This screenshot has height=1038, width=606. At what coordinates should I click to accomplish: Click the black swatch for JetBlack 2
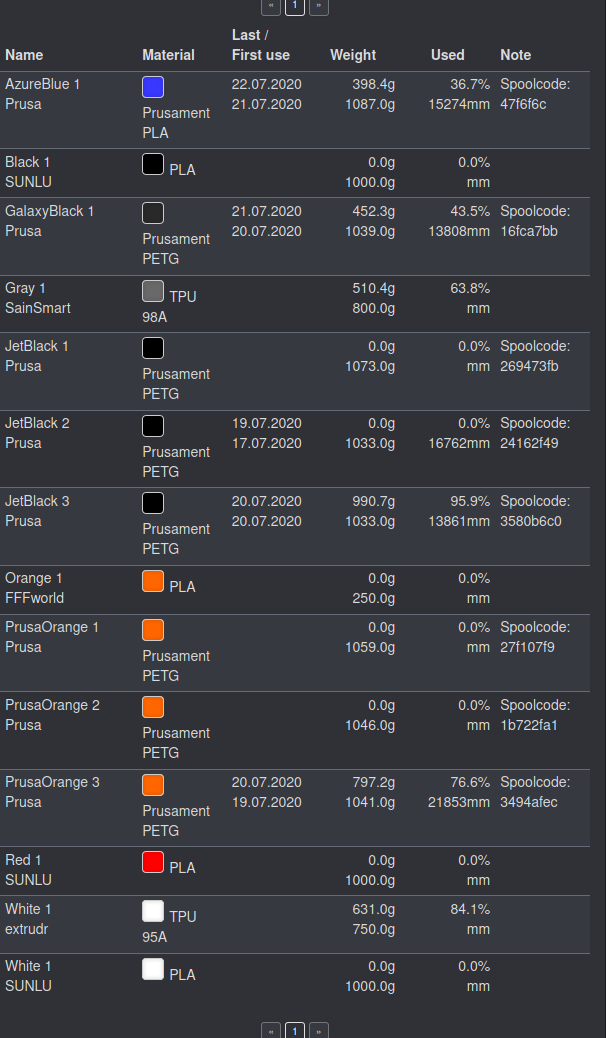(x=152, y=425)
